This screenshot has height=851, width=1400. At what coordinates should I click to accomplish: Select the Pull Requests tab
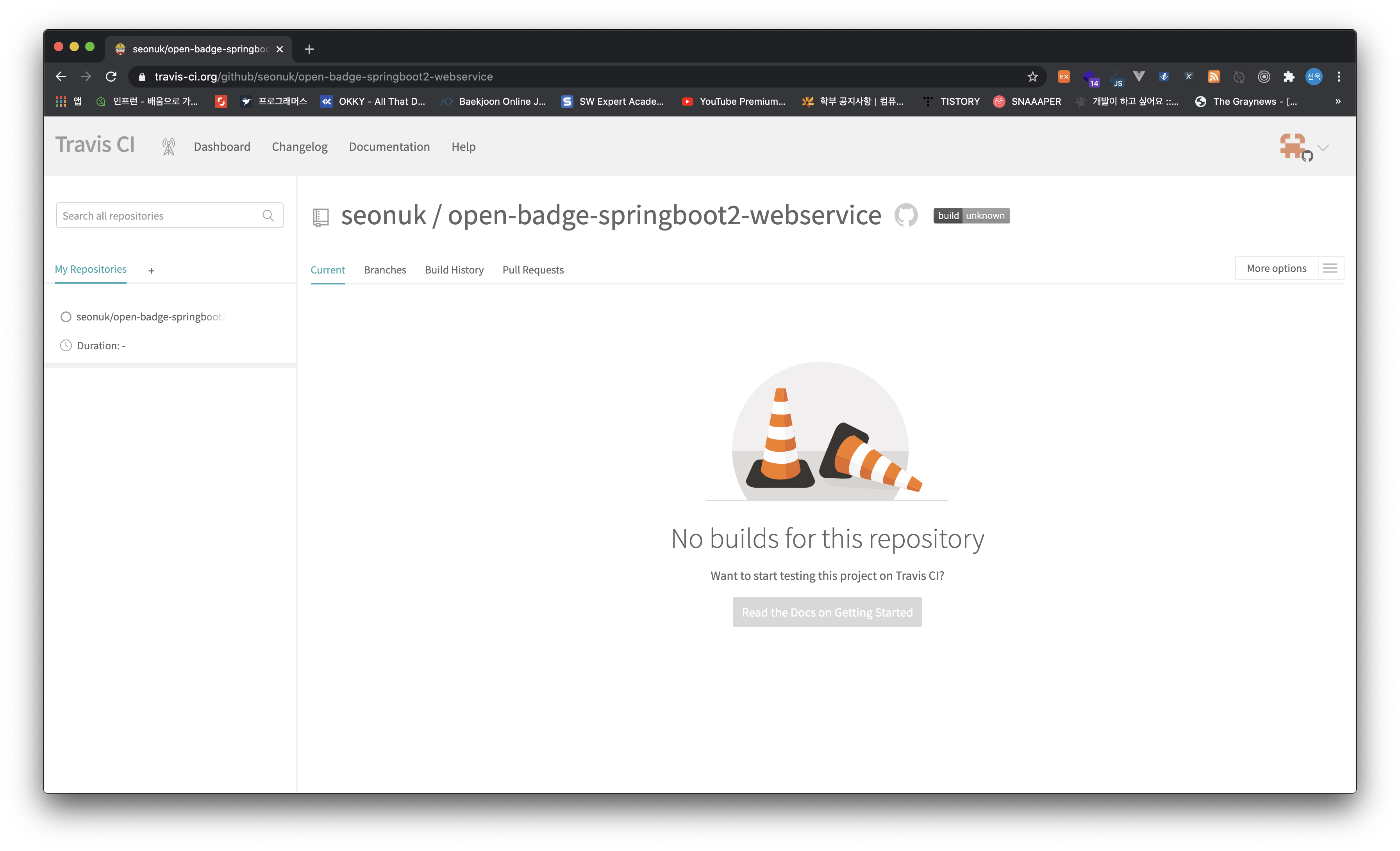tap(532, 270)
